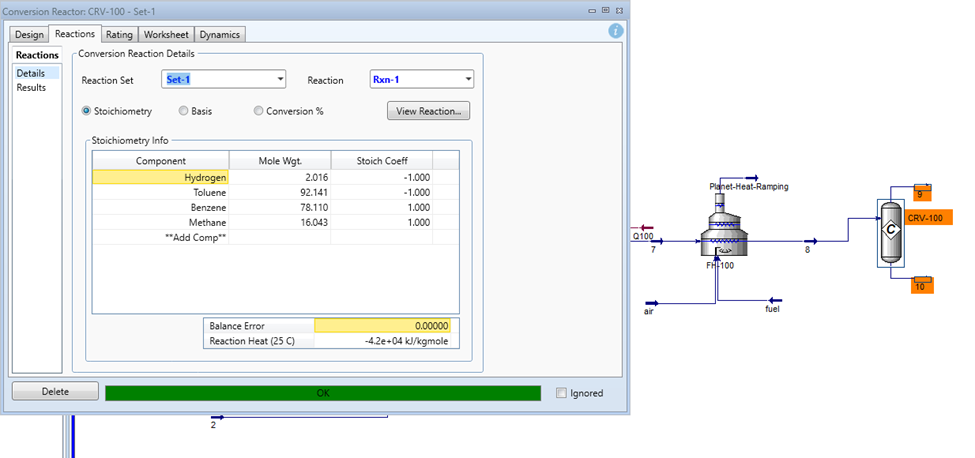This screenshot has width=975, height=458.
Task: Maximize the Conversion Reactor window
Action: pyautogui.click(x=605, y=10)
